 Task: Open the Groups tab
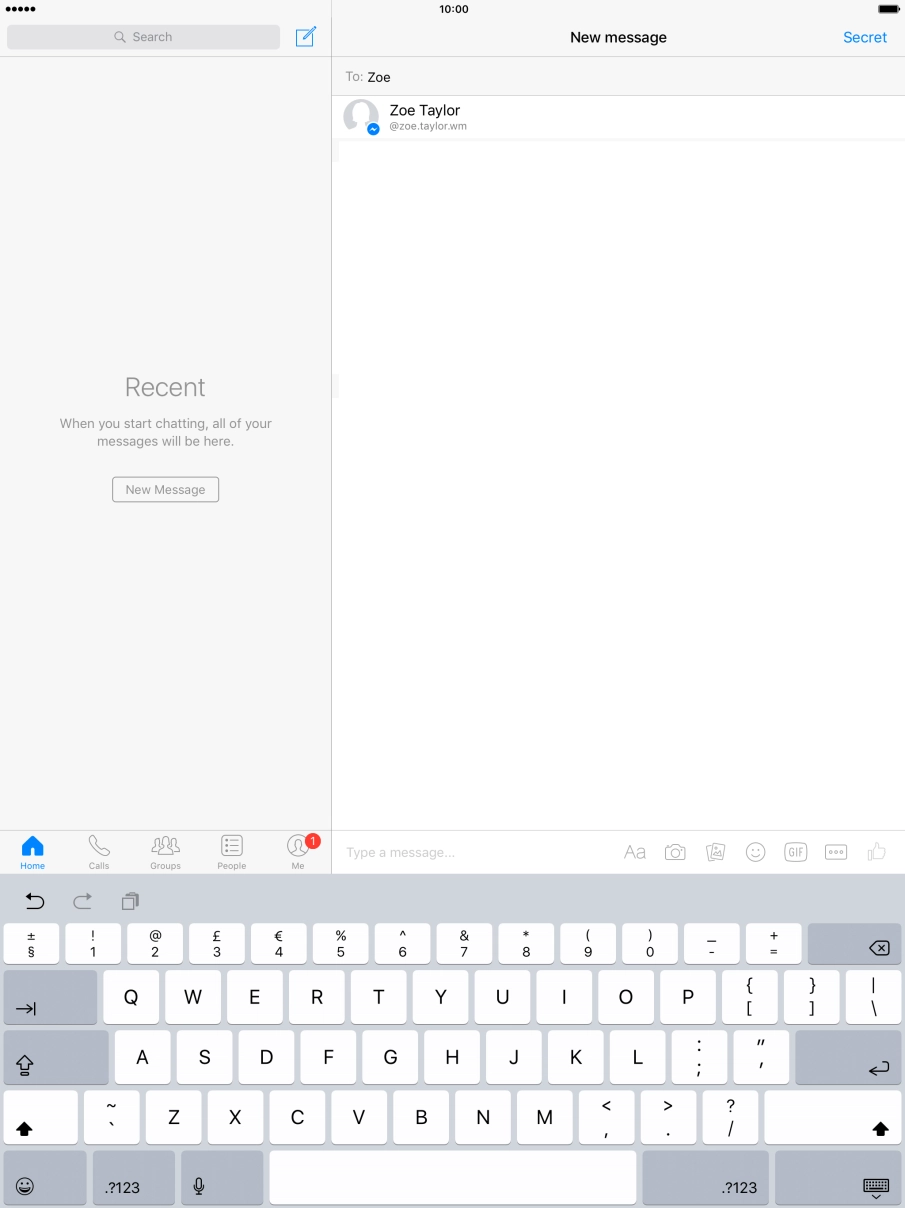[165, 852]
